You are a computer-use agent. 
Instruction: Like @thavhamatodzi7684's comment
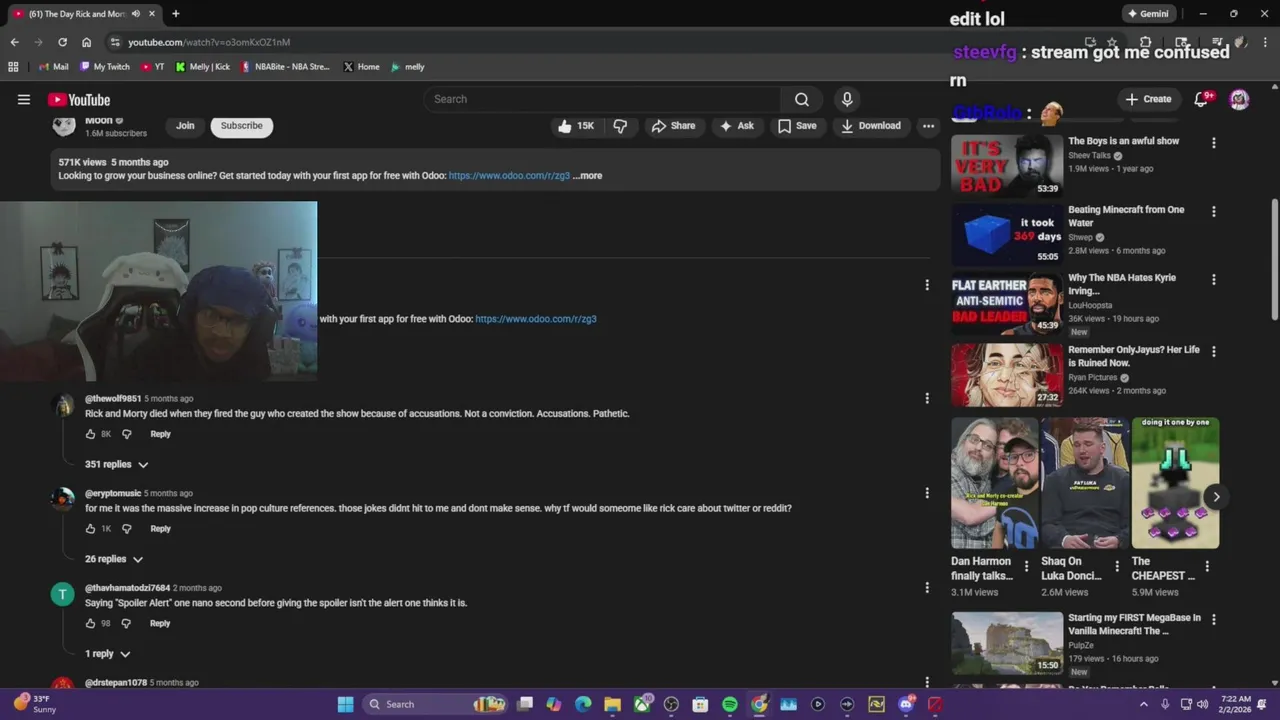(90, 623)
